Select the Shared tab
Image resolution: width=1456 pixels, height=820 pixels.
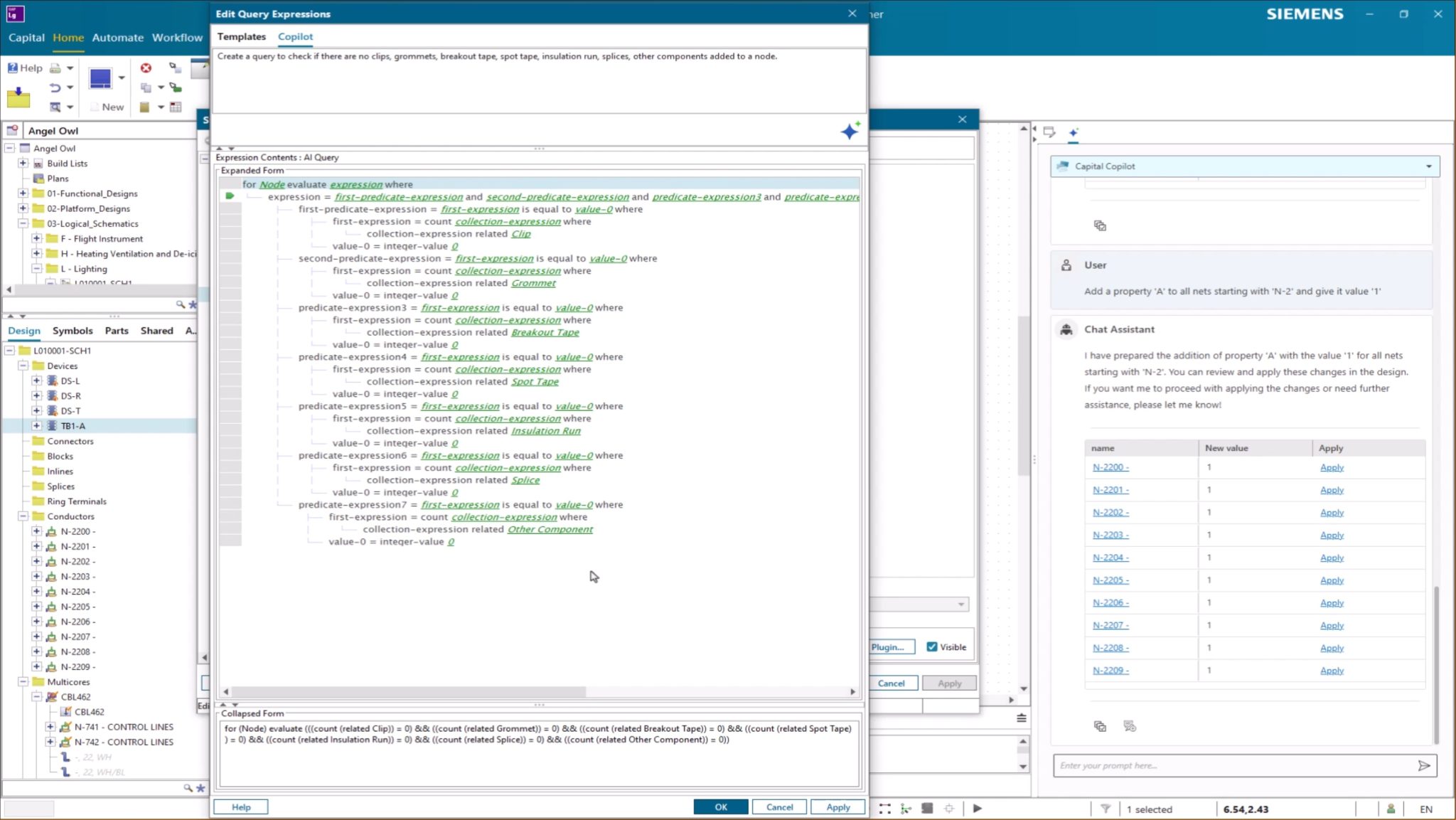(156, 331)
